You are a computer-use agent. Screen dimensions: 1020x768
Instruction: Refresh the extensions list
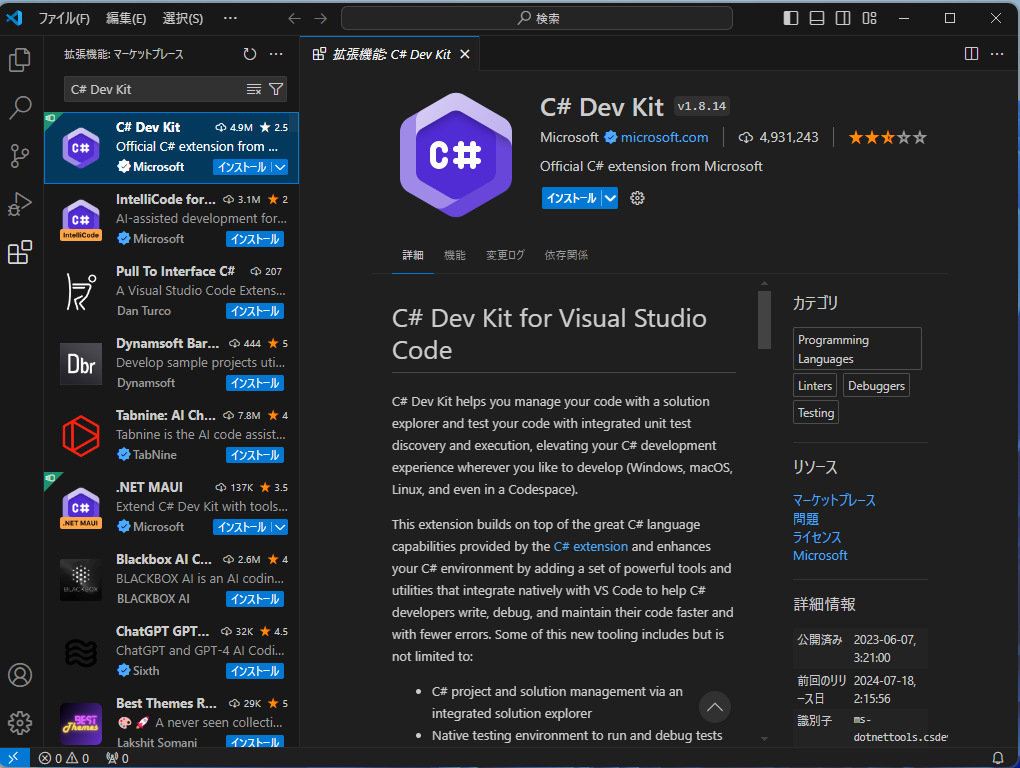click(249, 54)
